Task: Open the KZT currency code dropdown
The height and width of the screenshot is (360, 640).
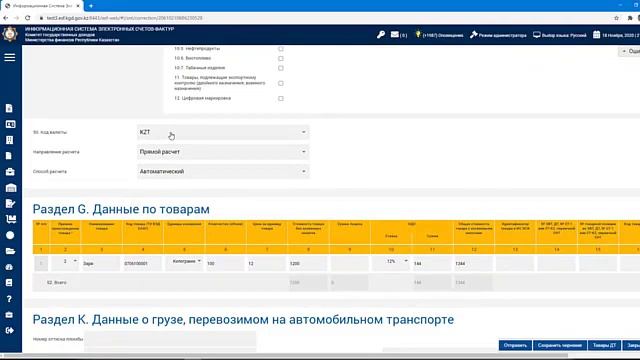Action: (223, 132)
